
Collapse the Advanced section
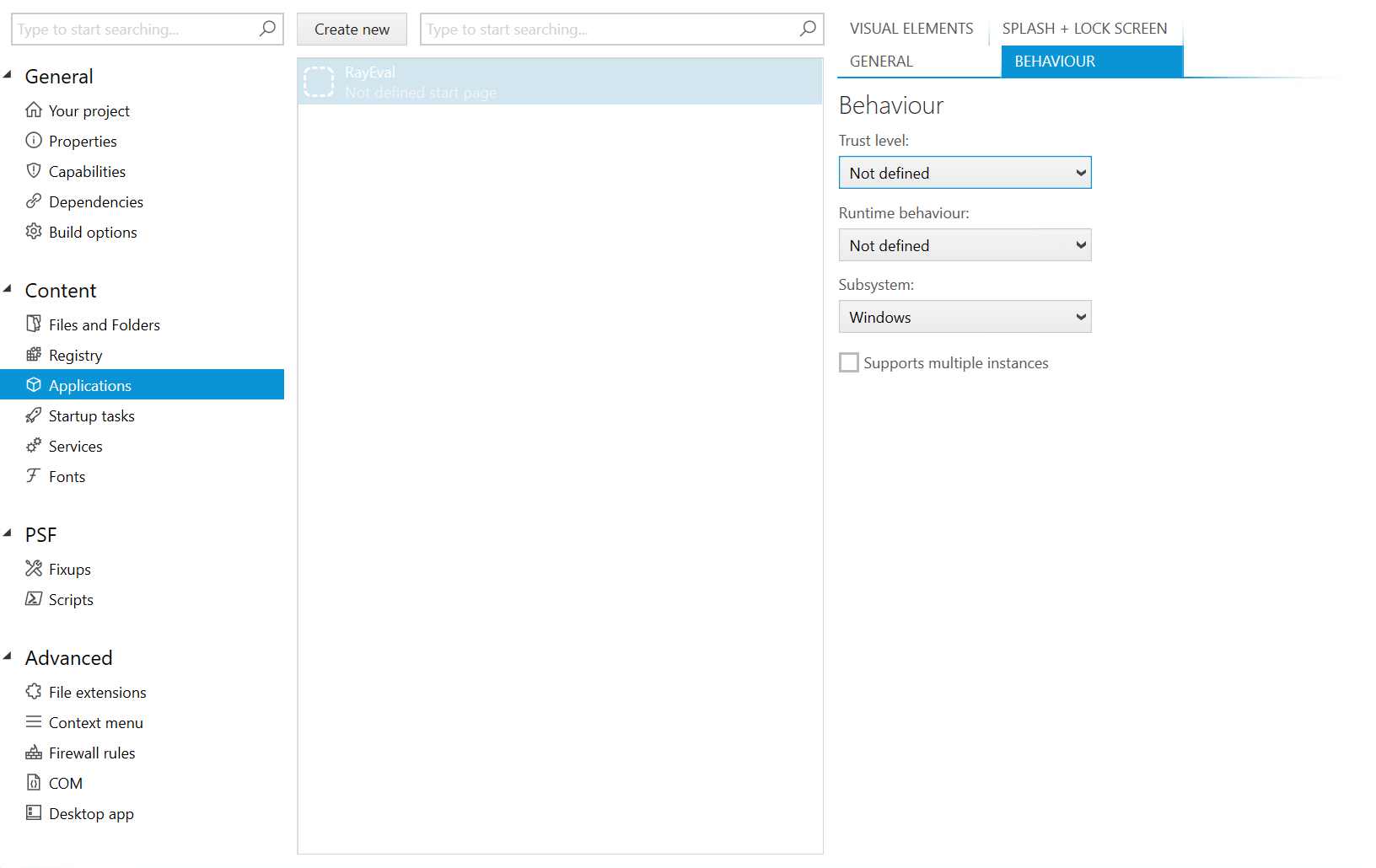pyautogui.click(x=8, y=655)
